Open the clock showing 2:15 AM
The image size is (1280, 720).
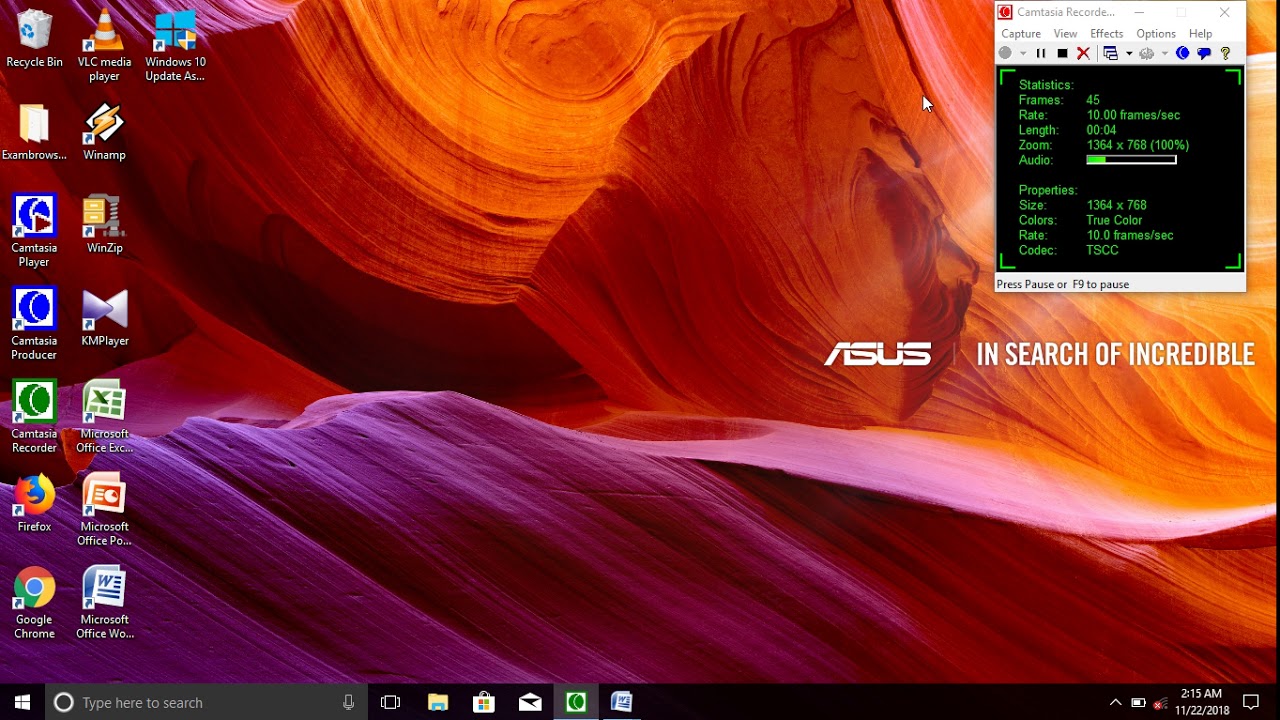(x=1201, y=702)
